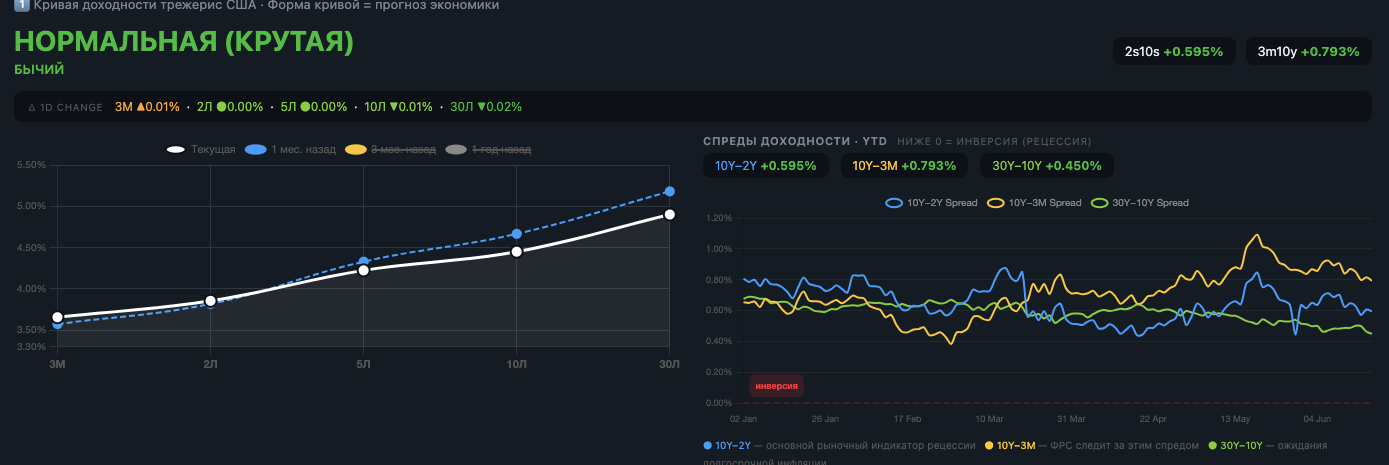
Task: Toggle the 1 мес. назад legend series
Action: [x=290, y=149]
